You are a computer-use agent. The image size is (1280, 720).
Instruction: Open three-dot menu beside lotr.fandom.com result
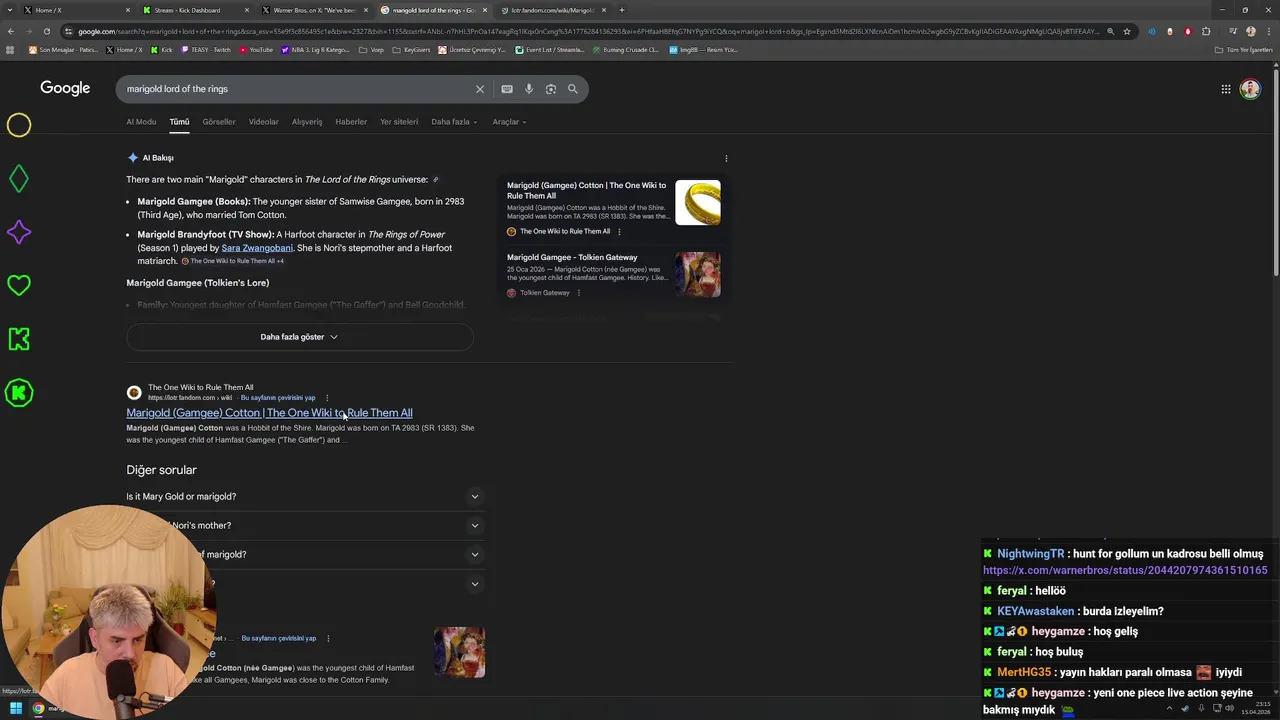click(327, 398)
